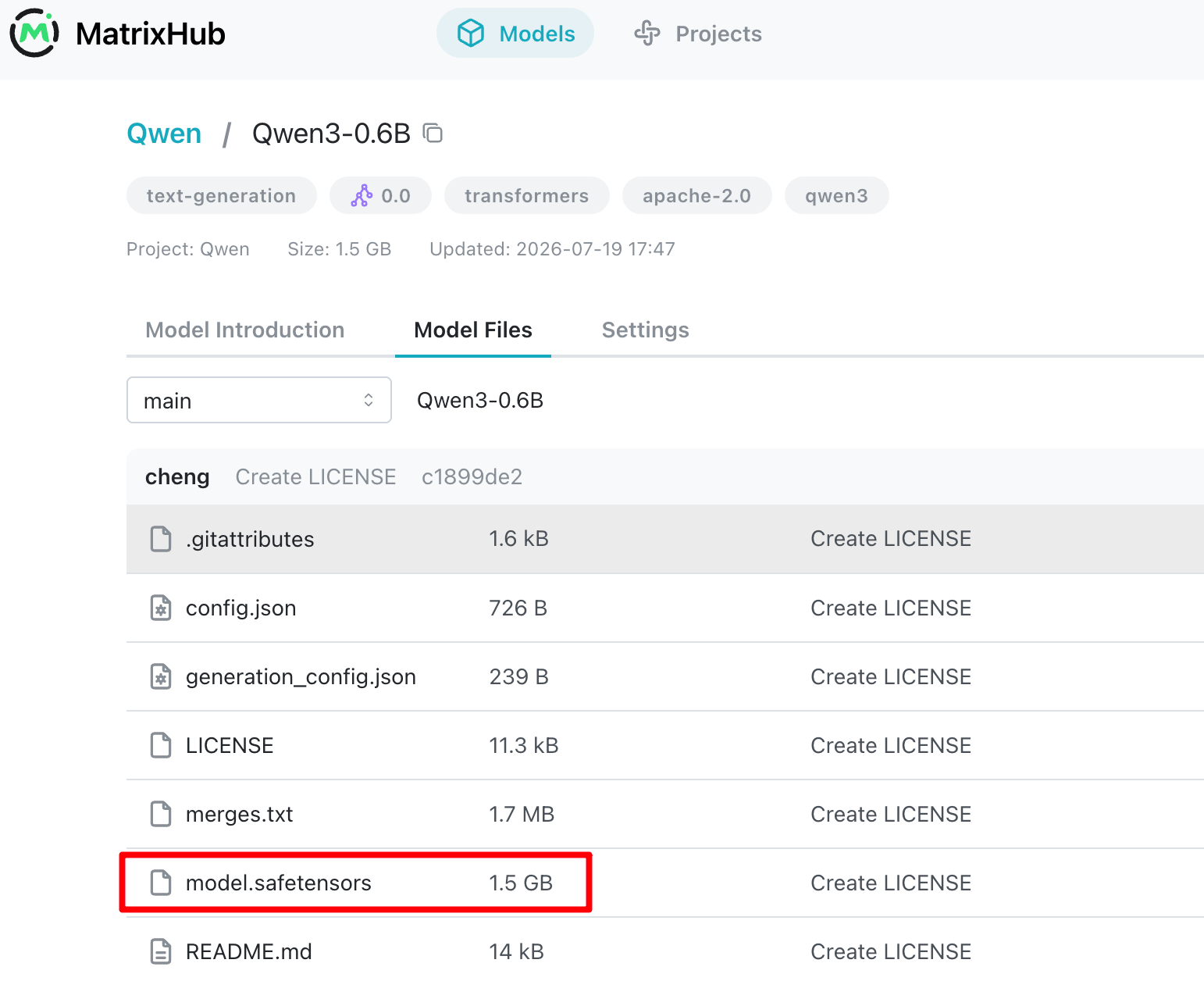Click Create LICENSE in the .gitattributes row
The height and width of the screenshot is (981, 1204).
coord(891,539)
